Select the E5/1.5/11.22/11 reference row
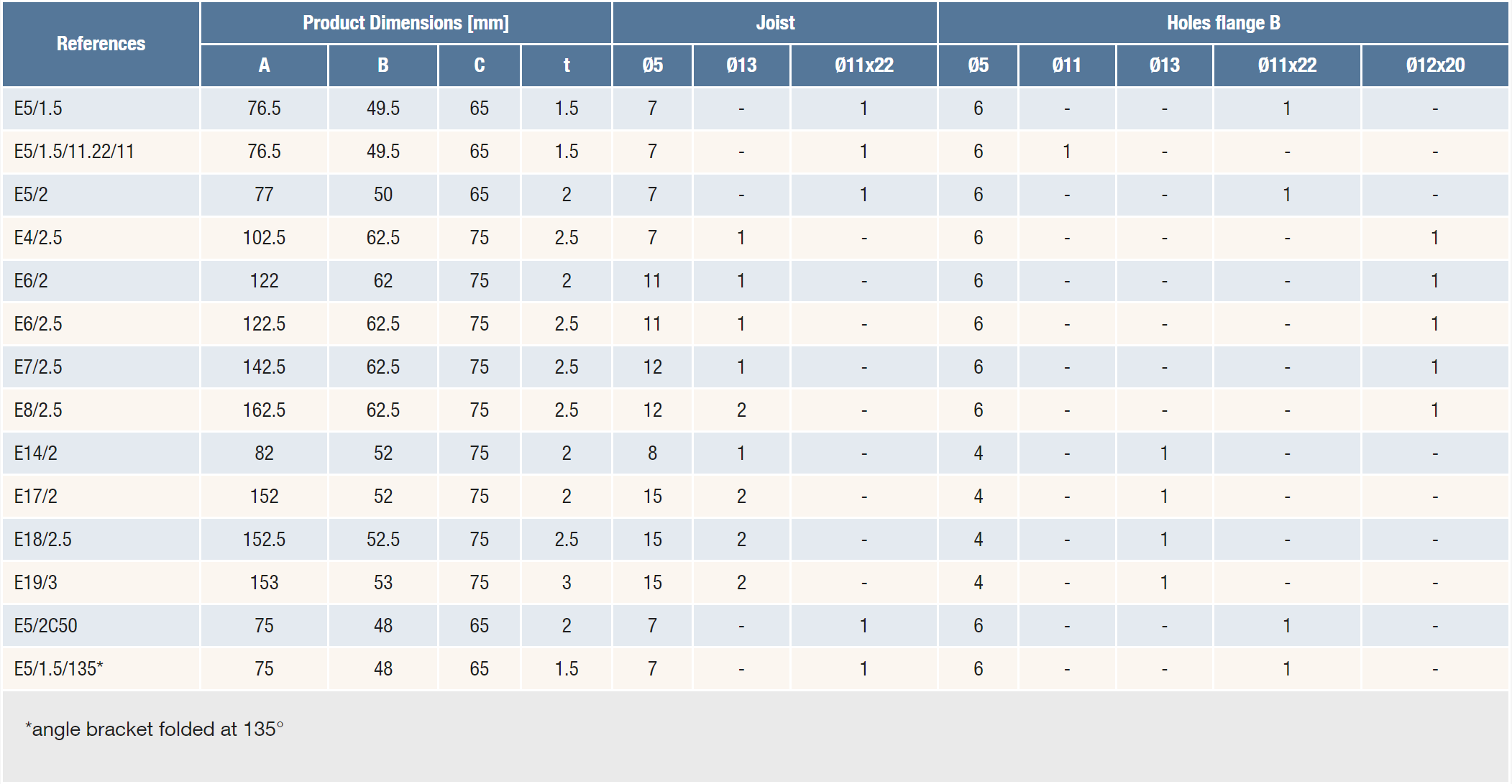The image size is (1512, 784). 74,152
